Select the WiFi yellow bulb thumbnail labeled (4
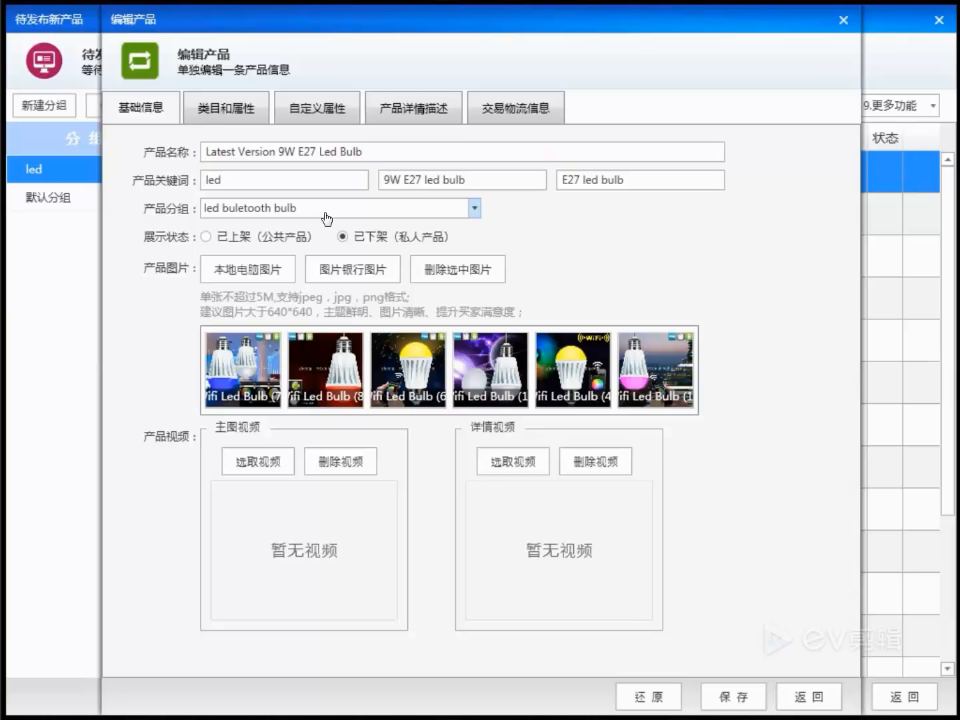This screenshot has height=720, width=960. coord(573,370)
